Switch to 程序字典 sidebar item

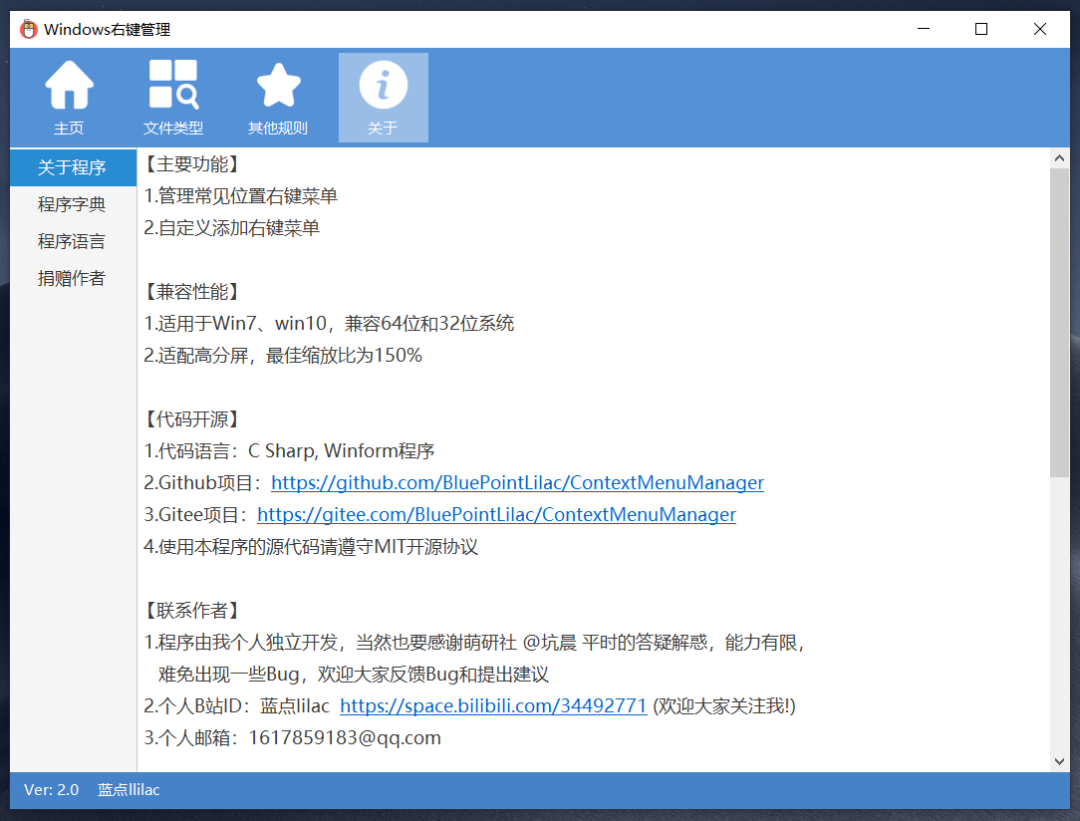(73, 205)
